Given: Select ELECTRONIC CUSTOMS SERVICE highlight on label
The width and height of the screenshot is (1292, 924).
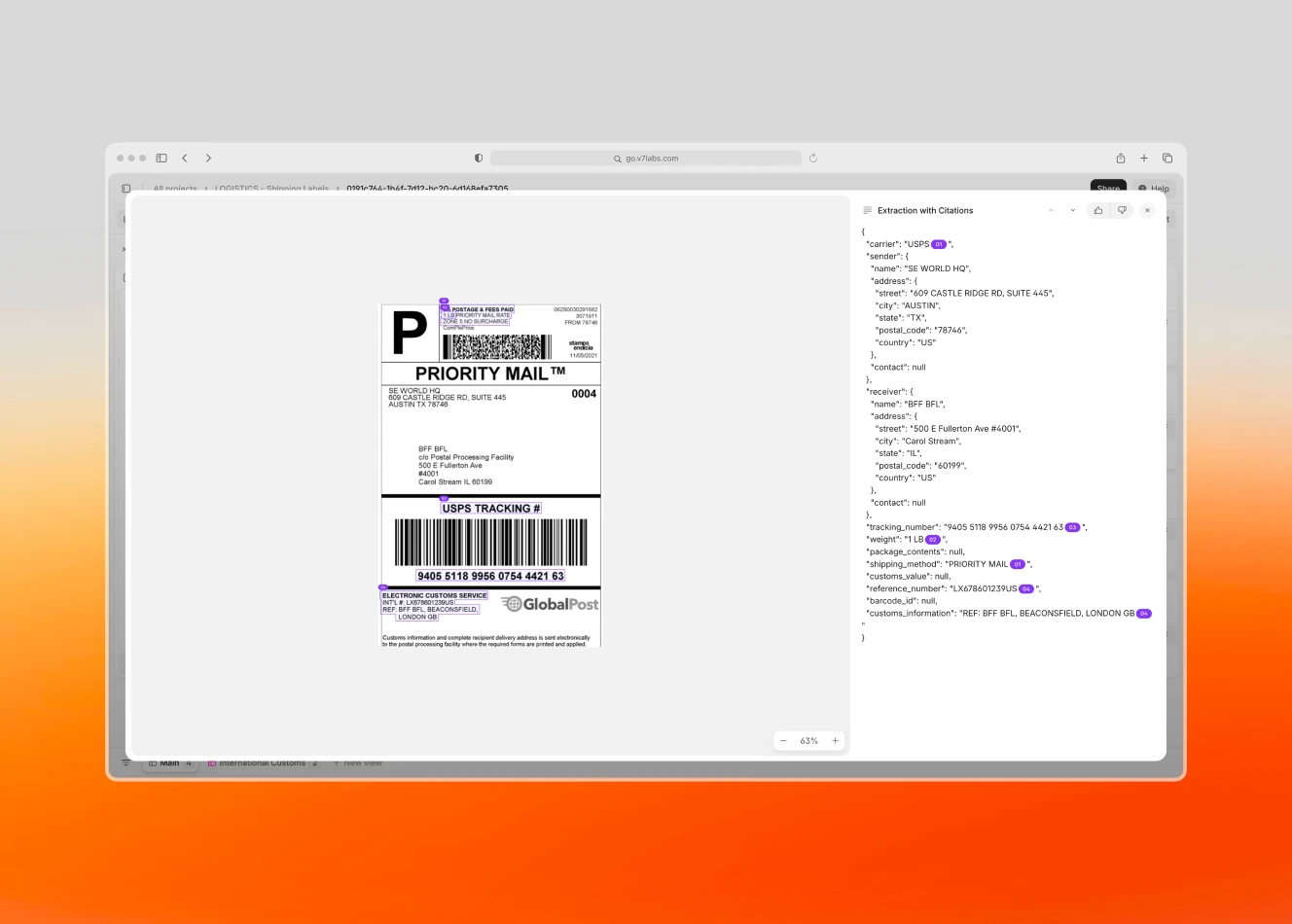Looking at the screenshot, I should coord(435,595).
